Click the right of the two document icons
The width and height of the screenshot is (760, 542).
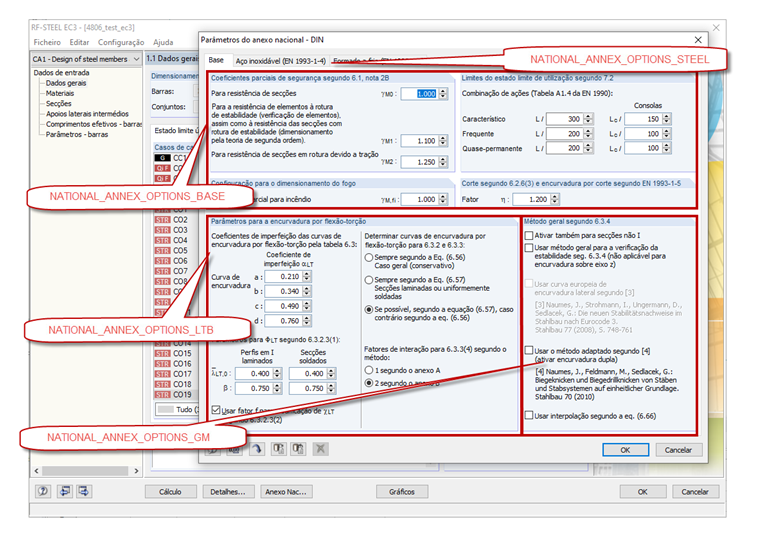(298, 449)
